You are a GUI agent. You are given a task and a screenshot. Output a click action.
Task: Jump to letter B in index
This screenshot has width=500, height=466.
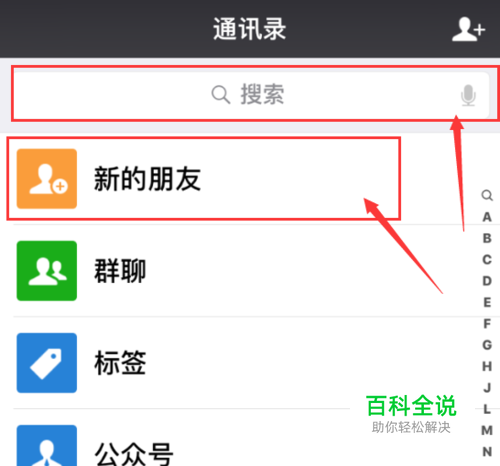click(x=487, y=238)
